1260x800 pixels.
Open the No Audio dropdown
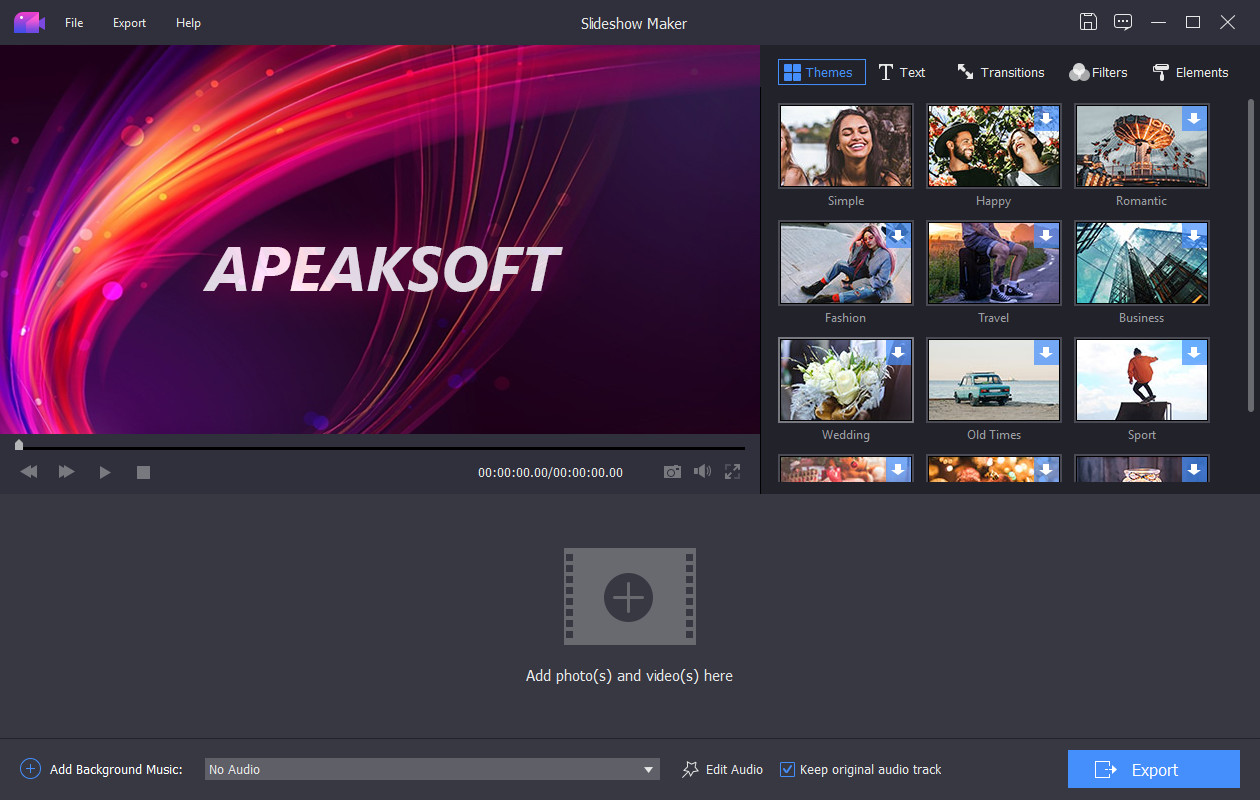click(x=432, y=769)
